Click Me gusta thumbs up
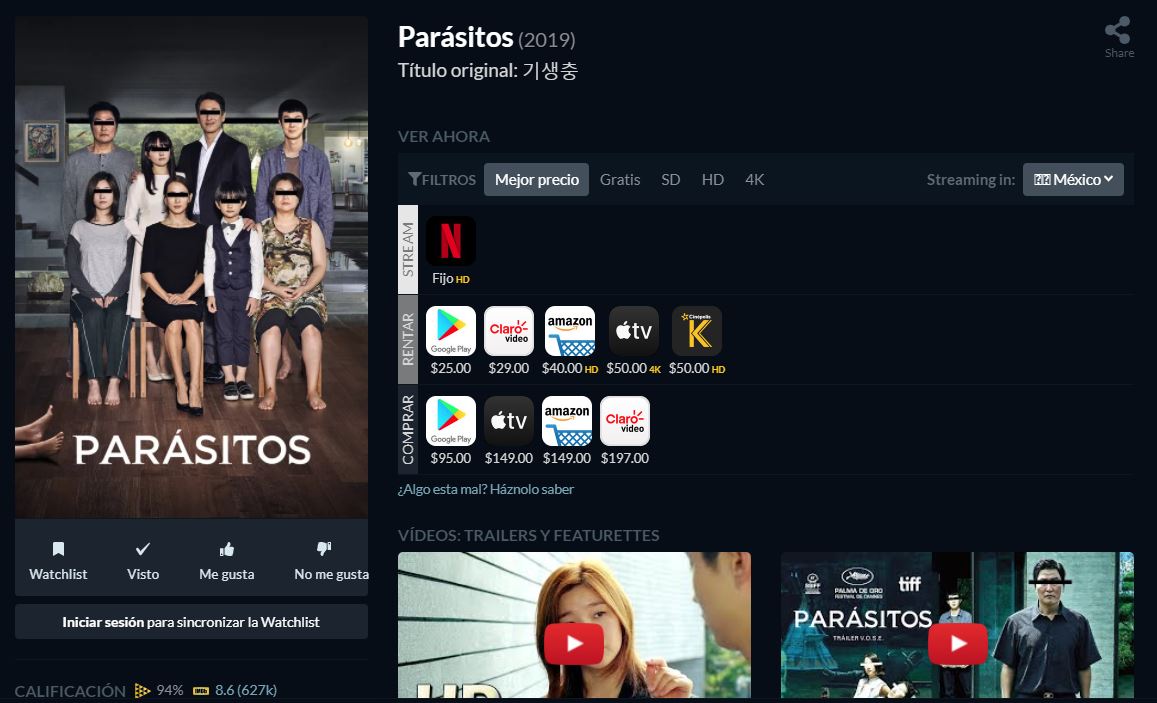 [227, 561]
